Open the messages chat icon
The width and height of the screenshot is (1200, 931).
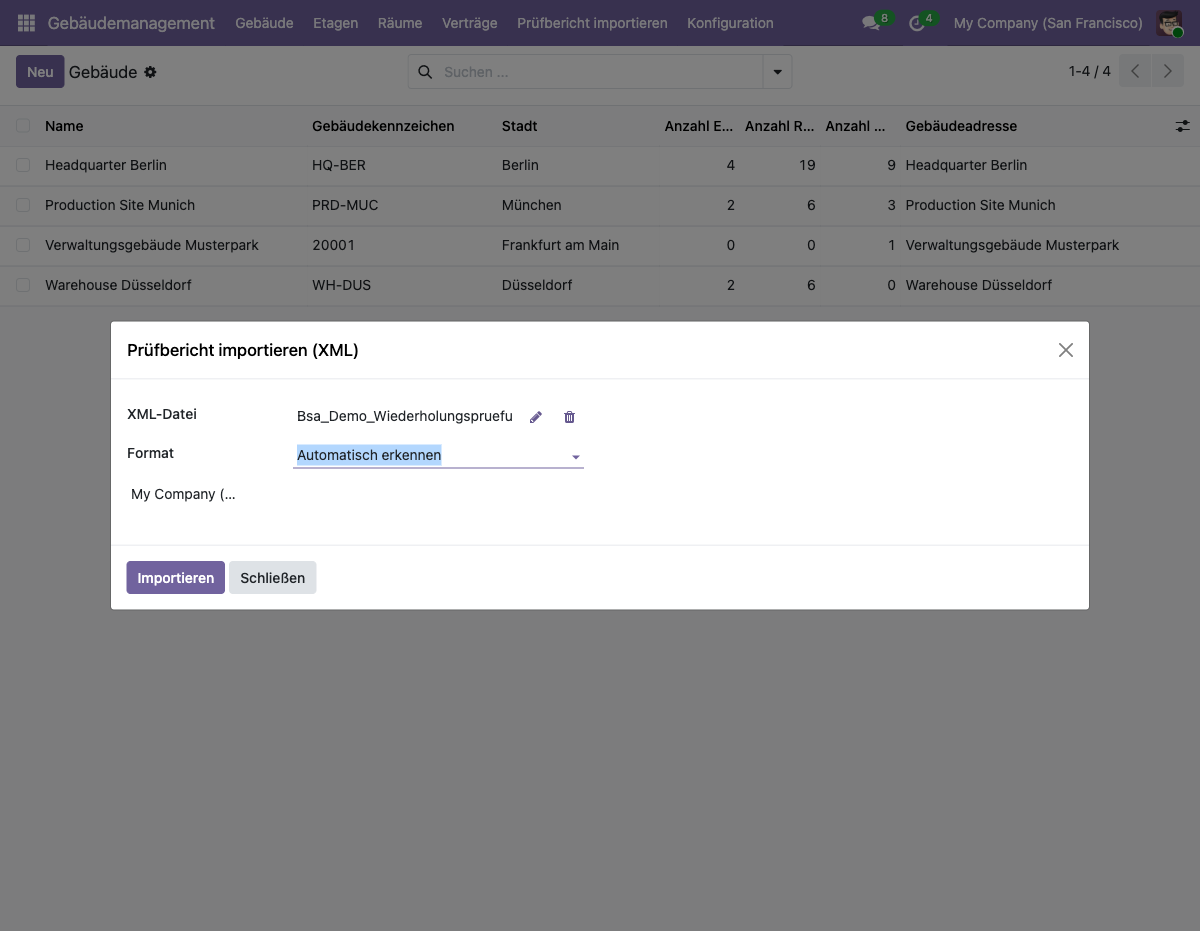(x=871, y=23)
